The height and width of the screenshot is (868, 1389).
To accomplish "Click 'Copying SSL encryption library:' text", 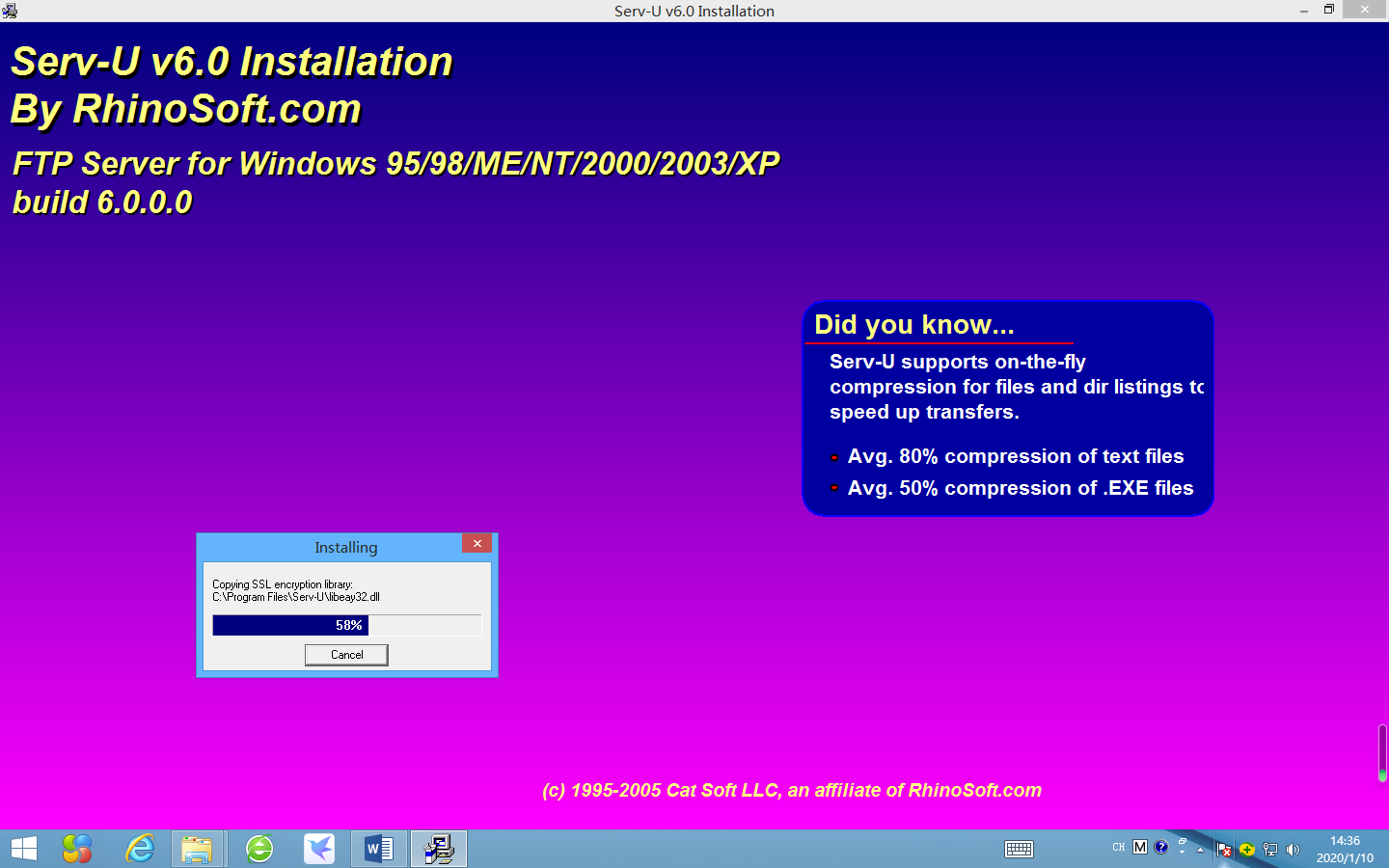I will coord(283,584).
